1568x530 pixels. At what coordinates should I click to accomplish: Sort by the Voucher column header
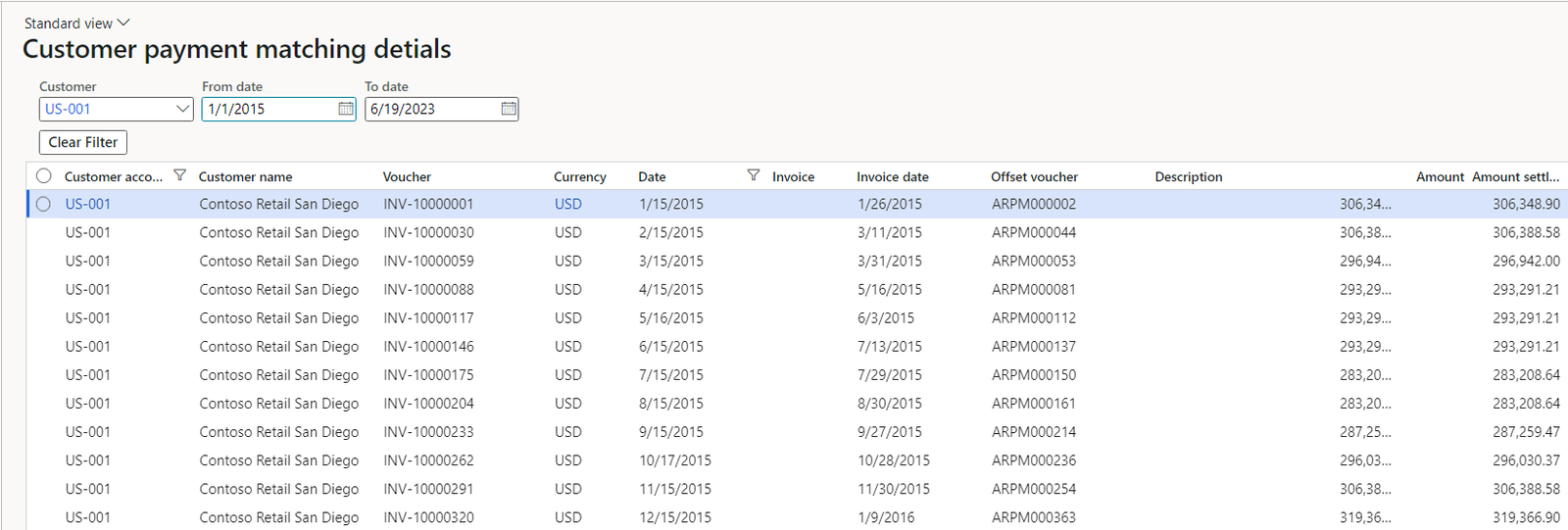[x=407, y=176]
